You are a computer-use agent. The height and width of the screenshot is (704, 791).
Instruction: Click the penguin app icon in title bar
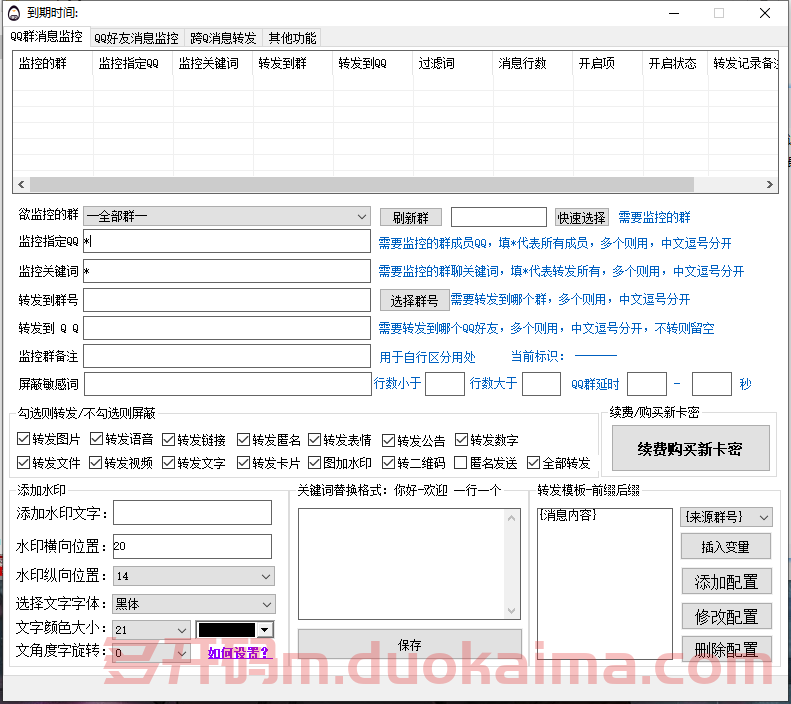pos(12,13)
